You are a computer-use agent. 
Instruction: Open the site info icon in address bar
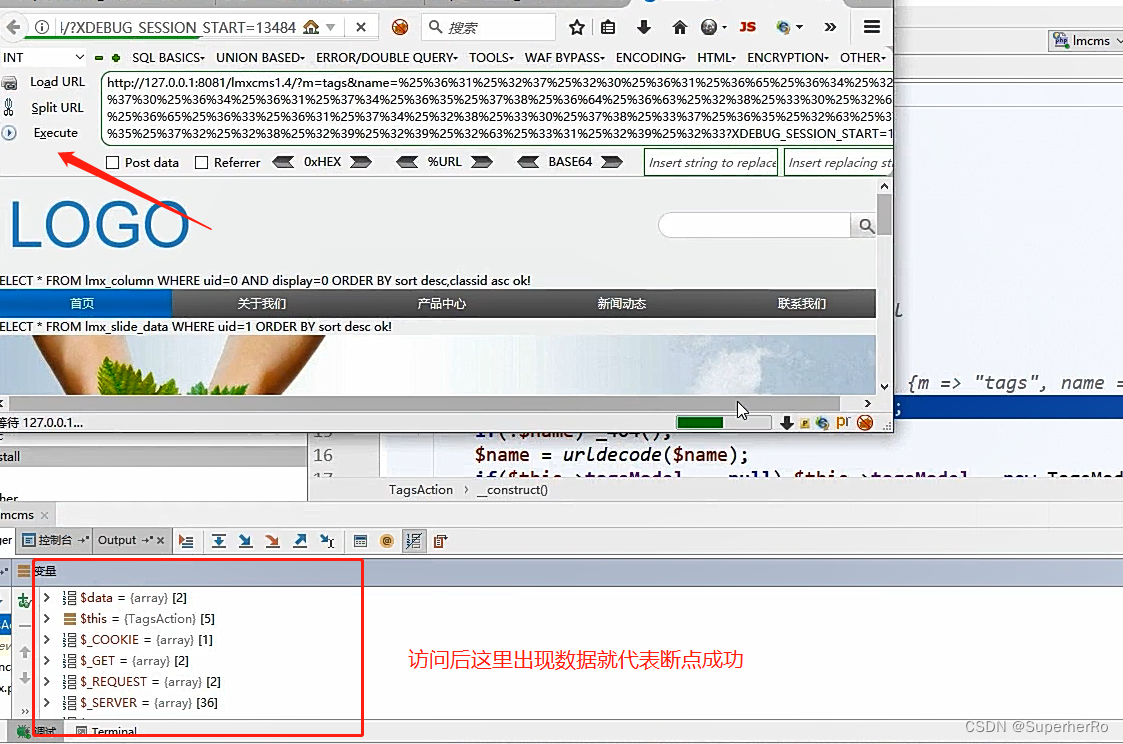pyautogui.click(x=42, y=27)
